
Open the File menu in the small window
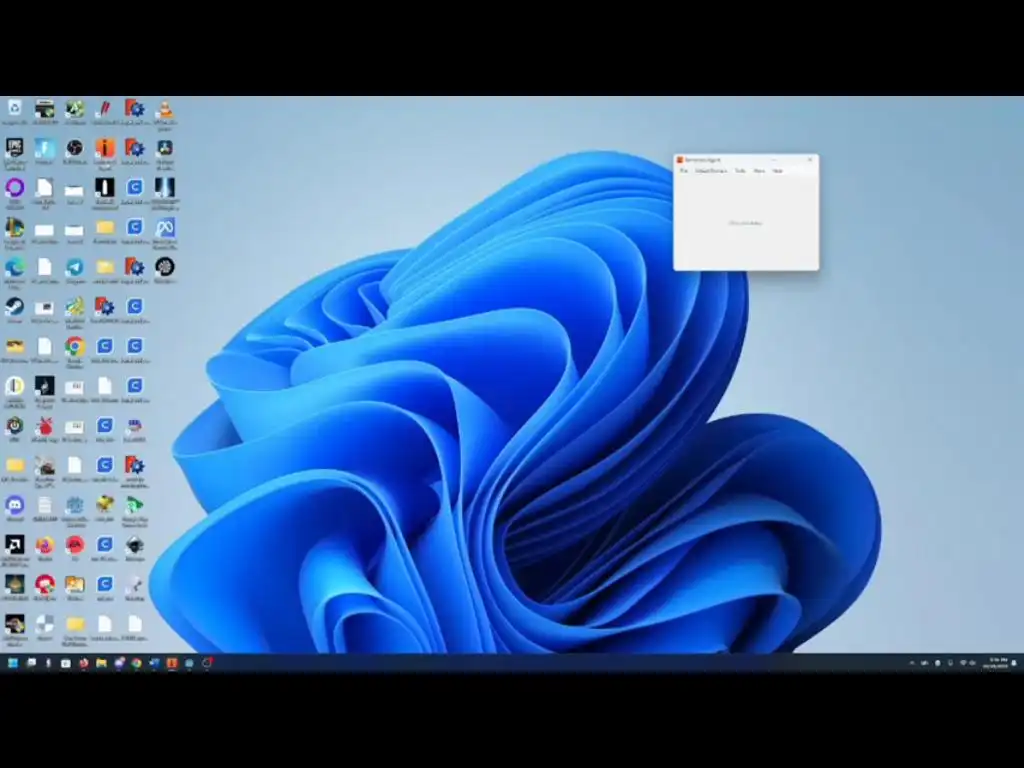[x=684, y=170]
